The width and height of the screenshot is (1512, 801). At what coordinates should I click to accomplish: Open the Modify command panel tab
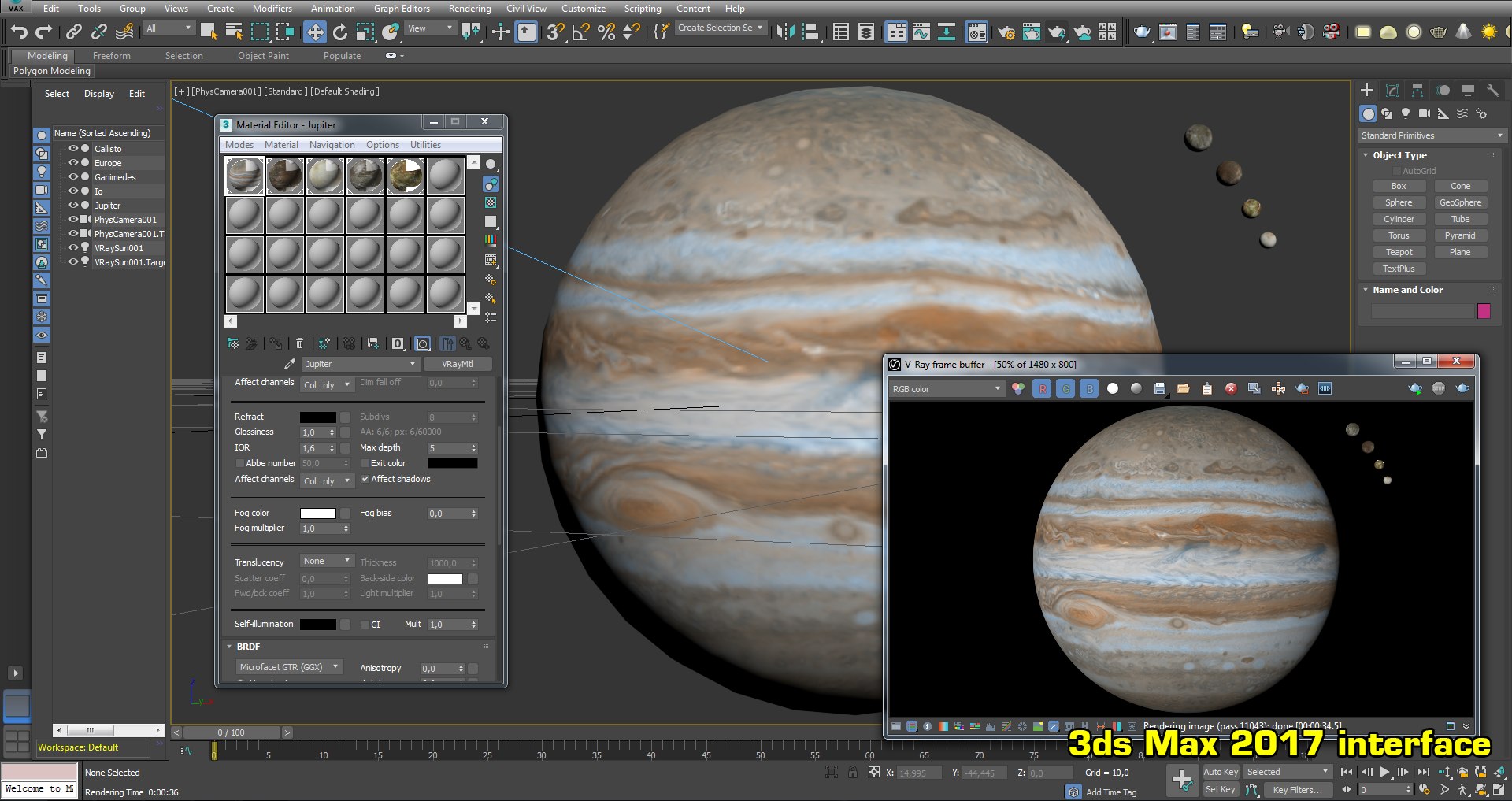1392,90
